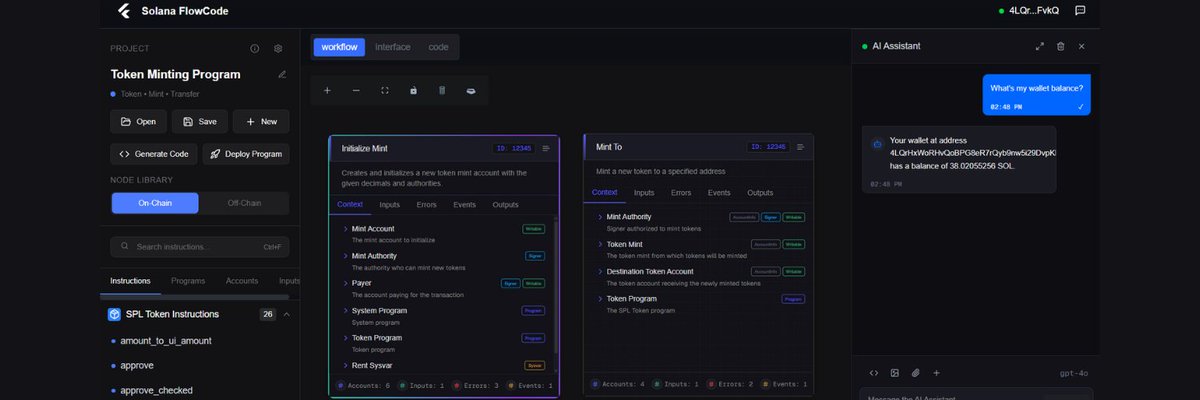Screen dimensions: 1200x400
Task: Open Initialize Mint Events tab
Action: 464,205
